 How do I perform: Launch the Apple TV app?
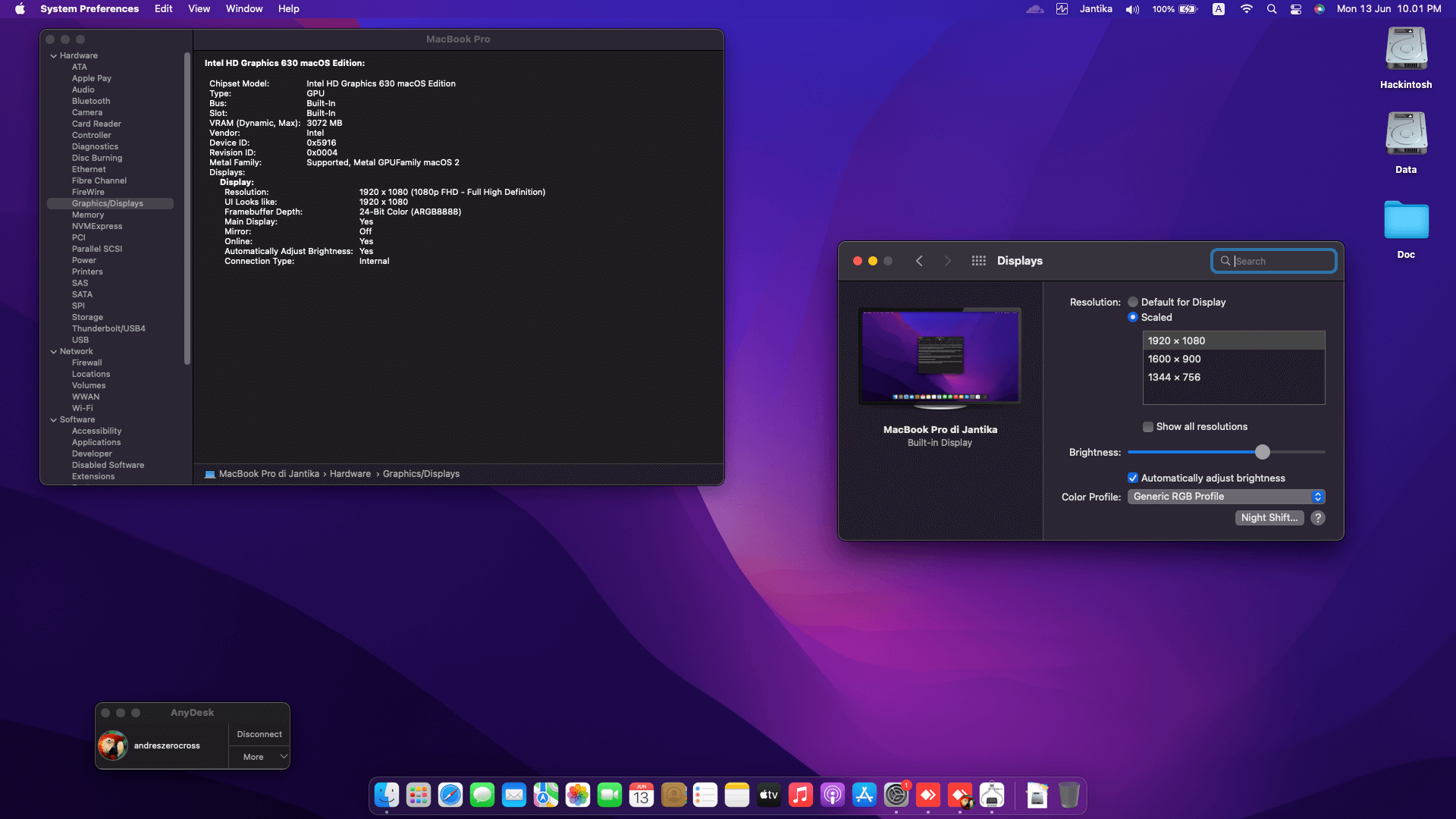point(769,795)
